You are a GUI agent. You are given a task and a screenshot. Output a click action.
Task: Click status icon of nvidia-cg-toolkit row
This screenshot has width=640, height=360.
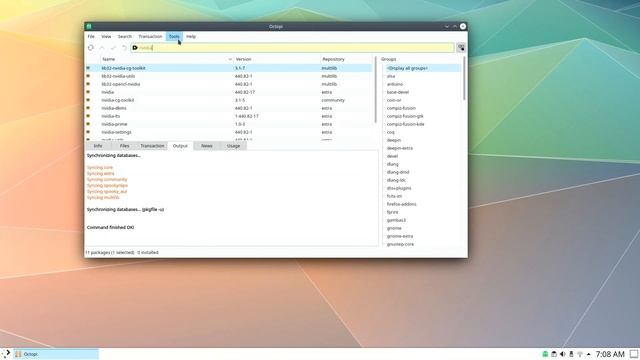tap(88, 100)
